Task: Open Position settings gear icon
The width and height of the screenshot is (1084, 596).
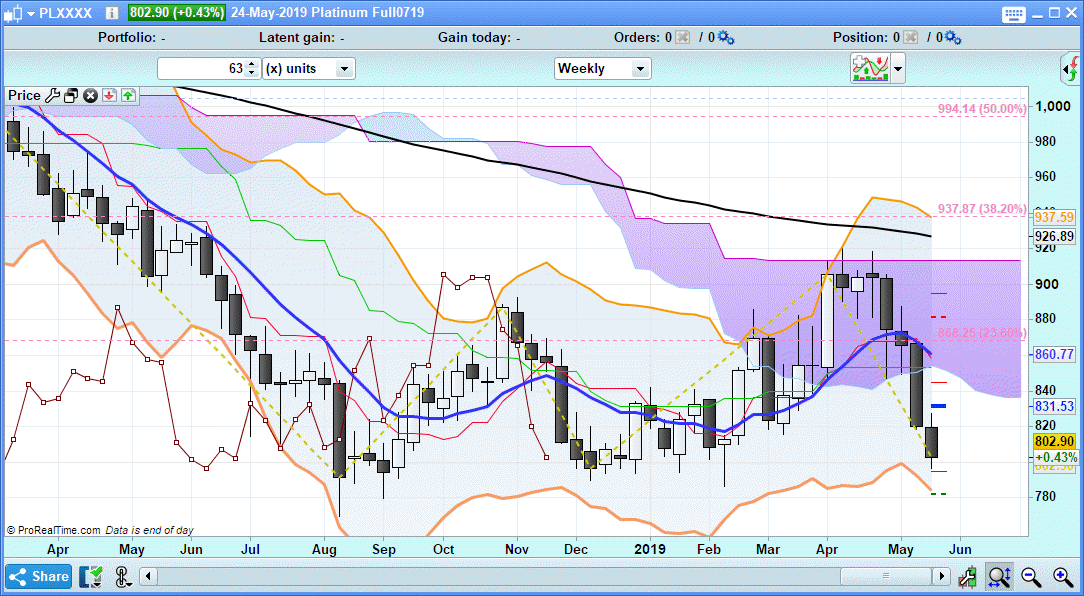Action: (x=953, y=37)
